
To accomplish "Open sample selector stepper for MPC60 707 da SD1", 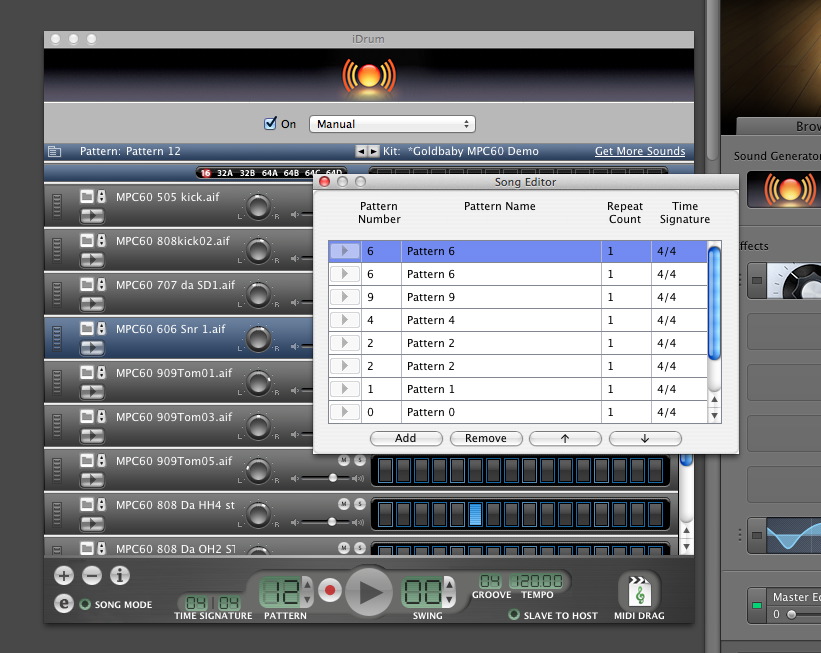I will point(101,284).
